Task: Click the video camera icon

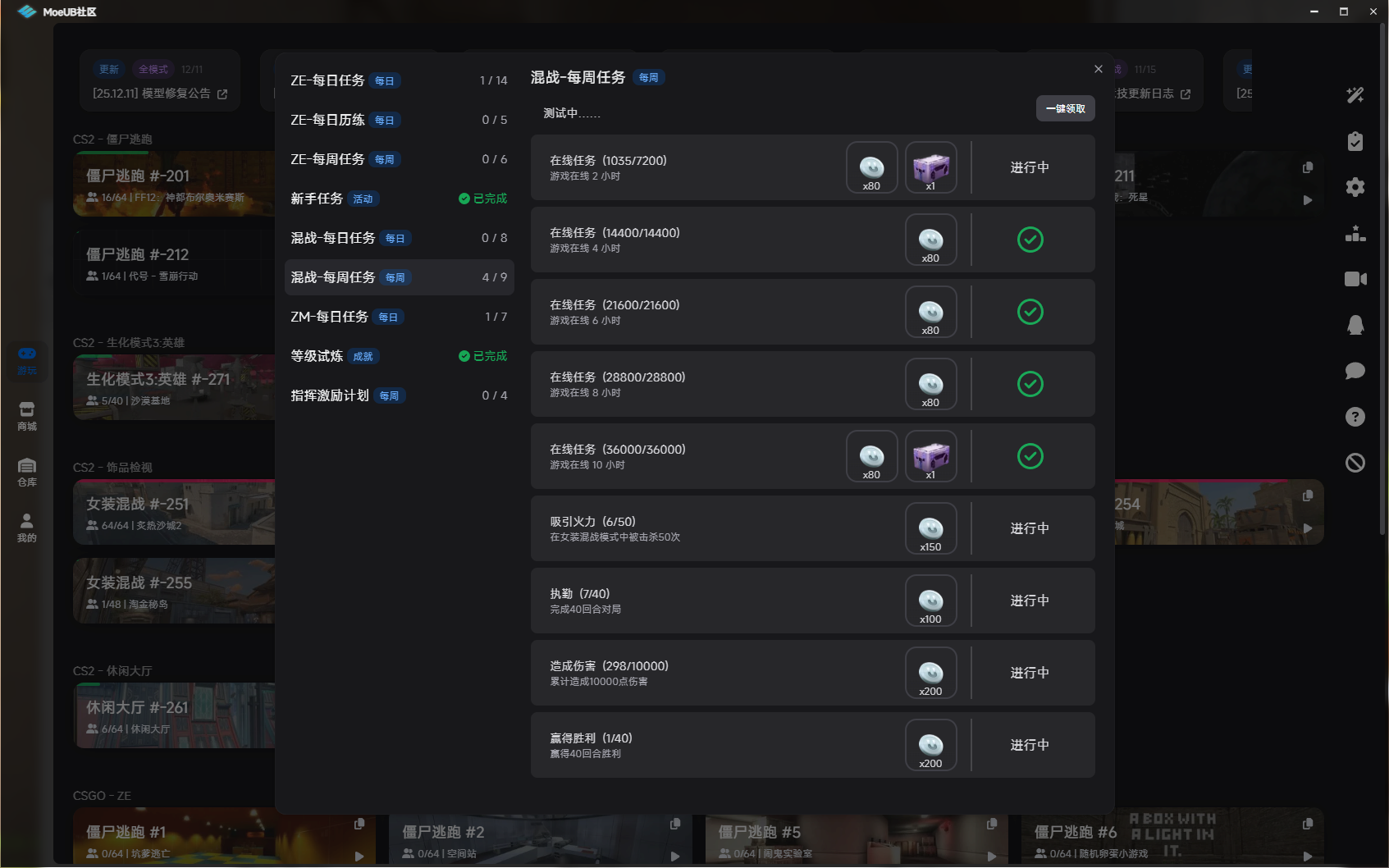Action: coord(1355,279)
